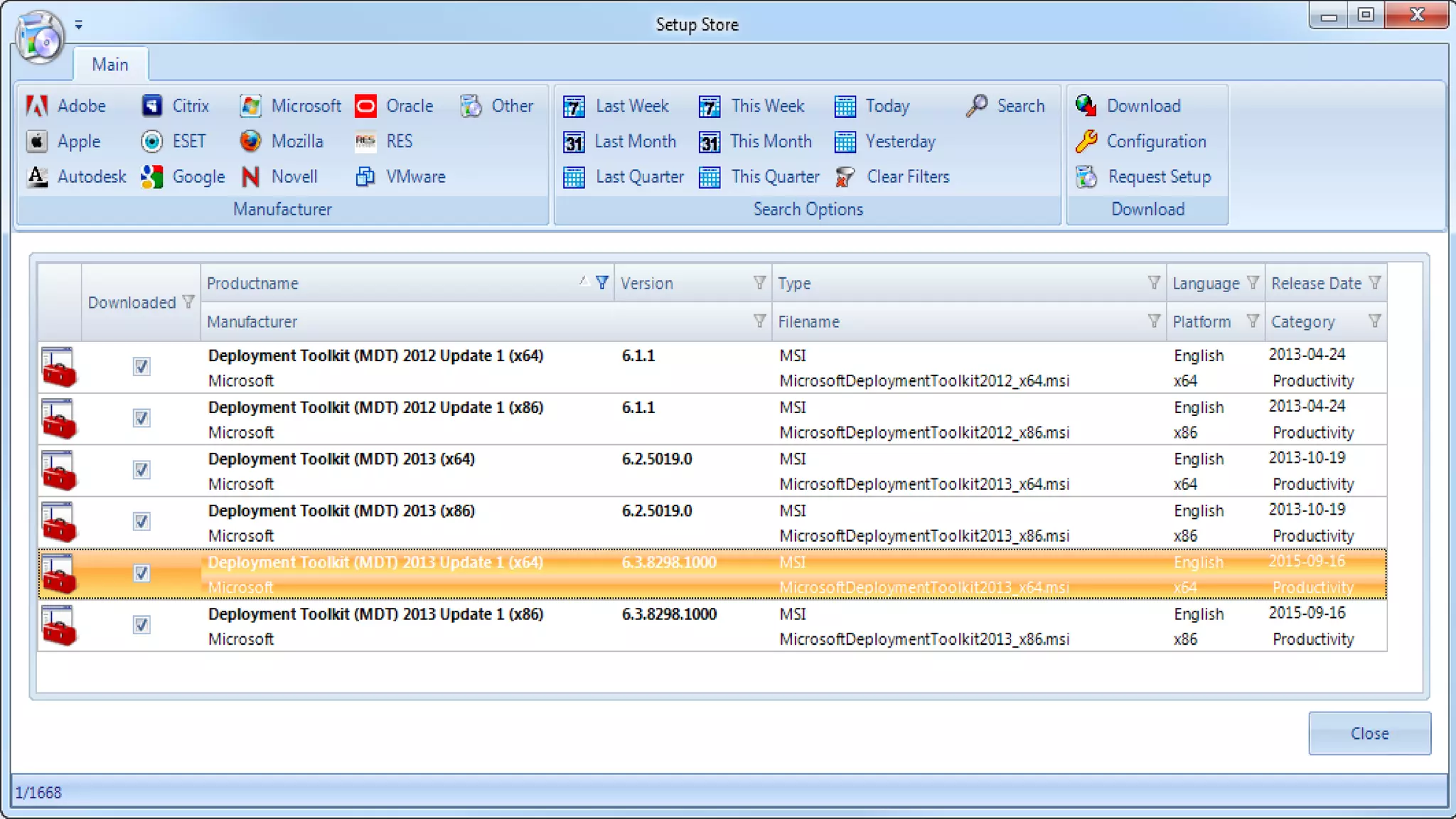Open the Productname column filter
Viewport: 1456px width, 819px height.
click(x=602, y=283)
